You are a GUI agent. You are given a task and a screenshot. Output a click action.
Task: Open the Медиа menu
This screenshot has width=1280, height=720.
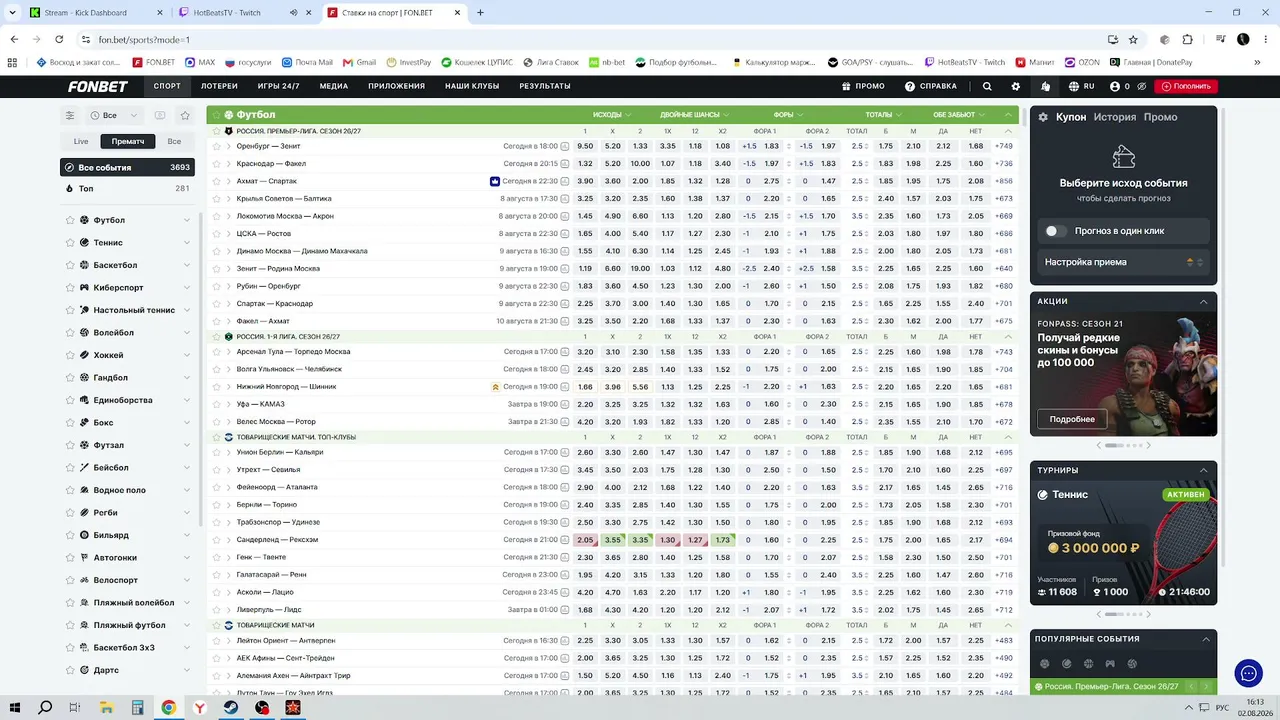[x=334, y=86]
